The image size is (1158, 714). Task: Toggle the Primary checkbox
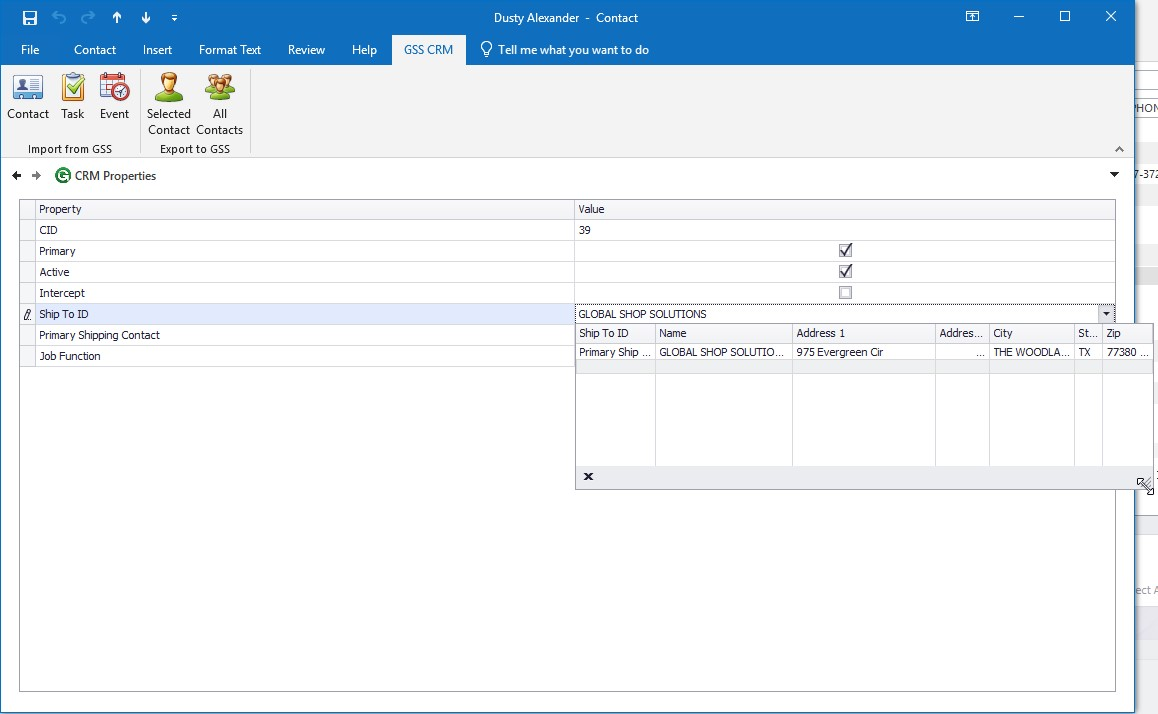[x=846, y=250]
